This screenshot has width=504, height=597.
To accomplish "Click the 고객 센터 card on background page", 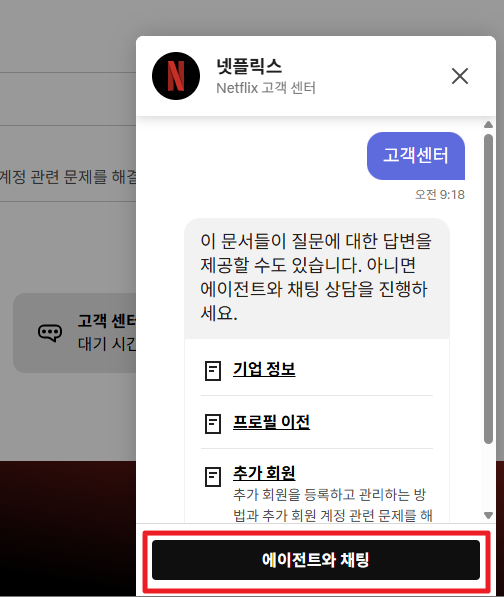I will click(75, 333).
